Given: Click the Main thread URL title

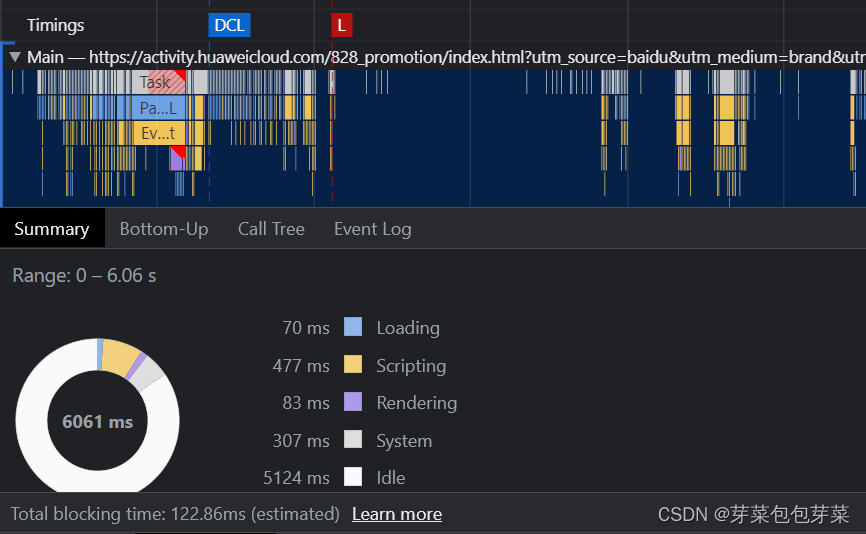Looking at the screenshot, I should click(446, 57).
